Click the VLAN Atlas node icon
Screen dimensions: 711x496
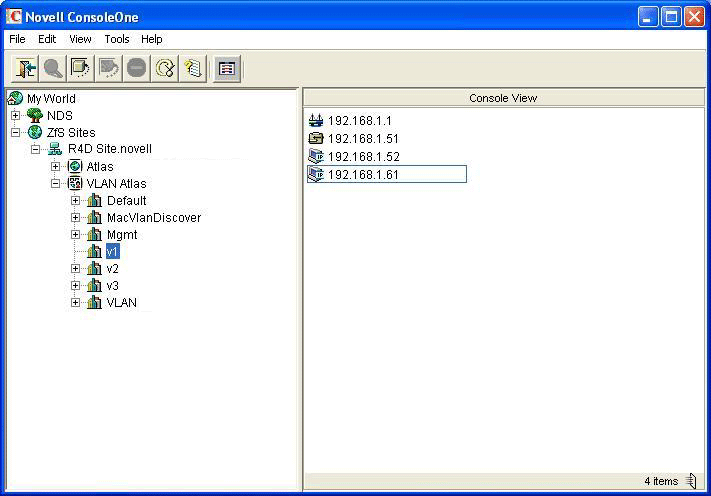coord(75,183)
